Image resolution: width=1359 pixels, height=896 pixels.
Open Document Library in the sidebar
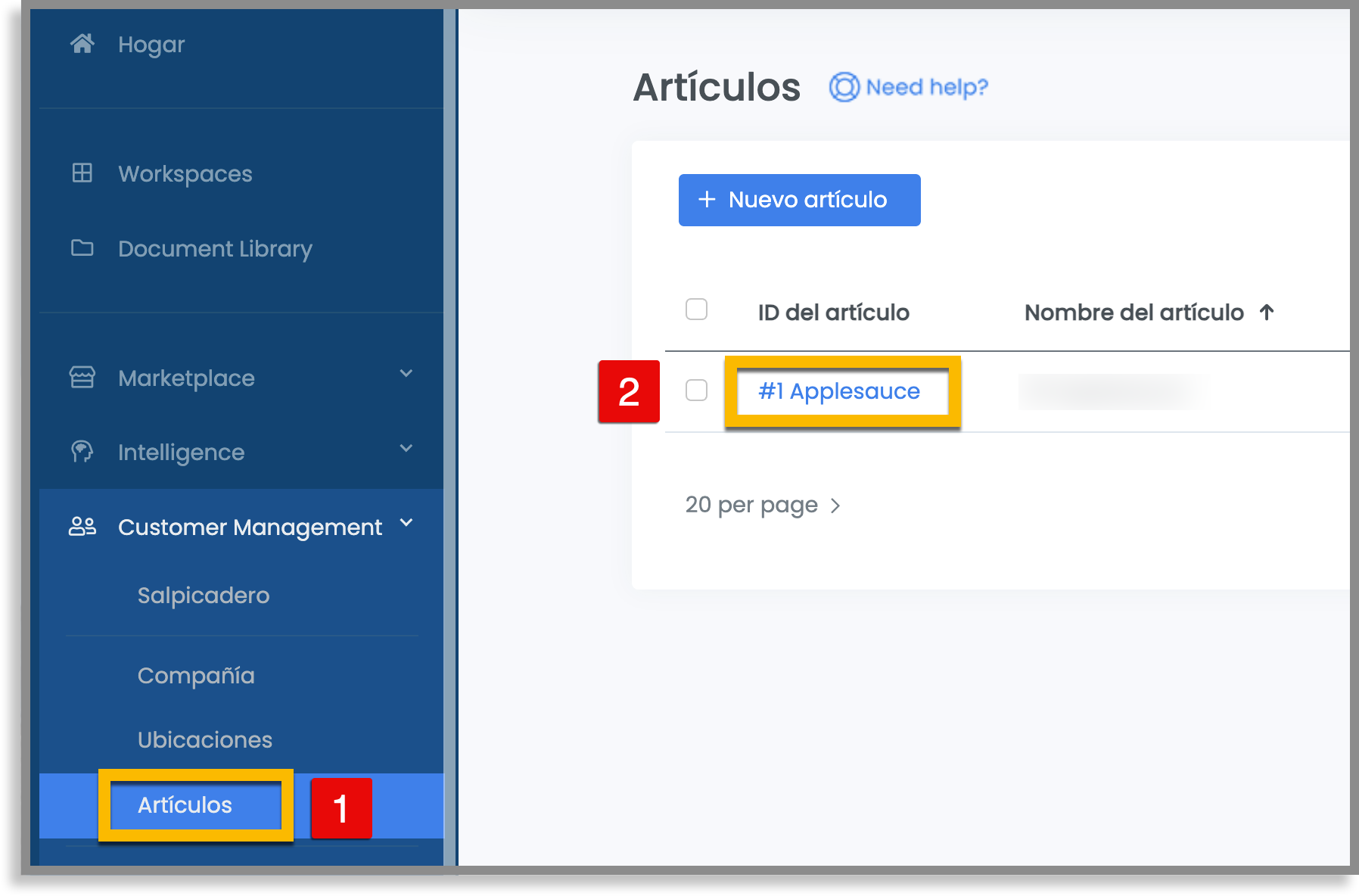(x=215, y=249)
